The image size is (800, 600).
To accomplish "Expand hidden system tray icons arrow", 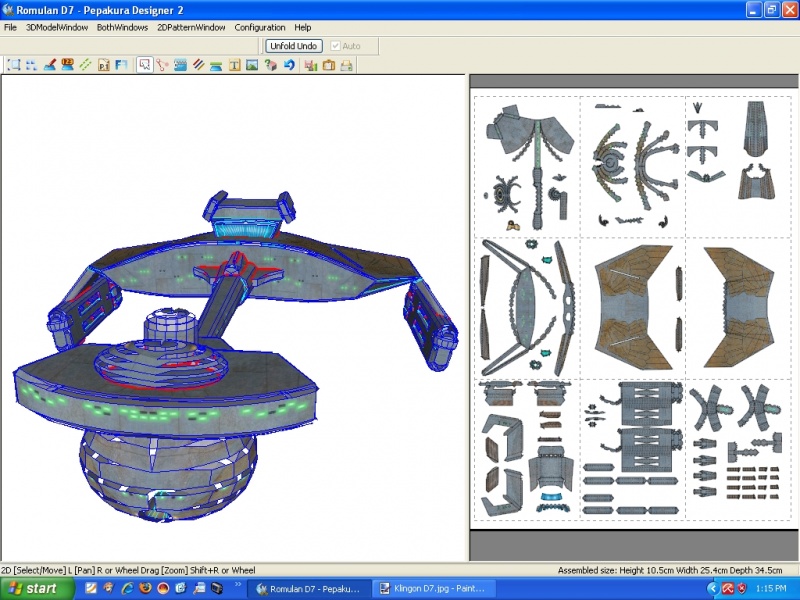I will [713, 589].
